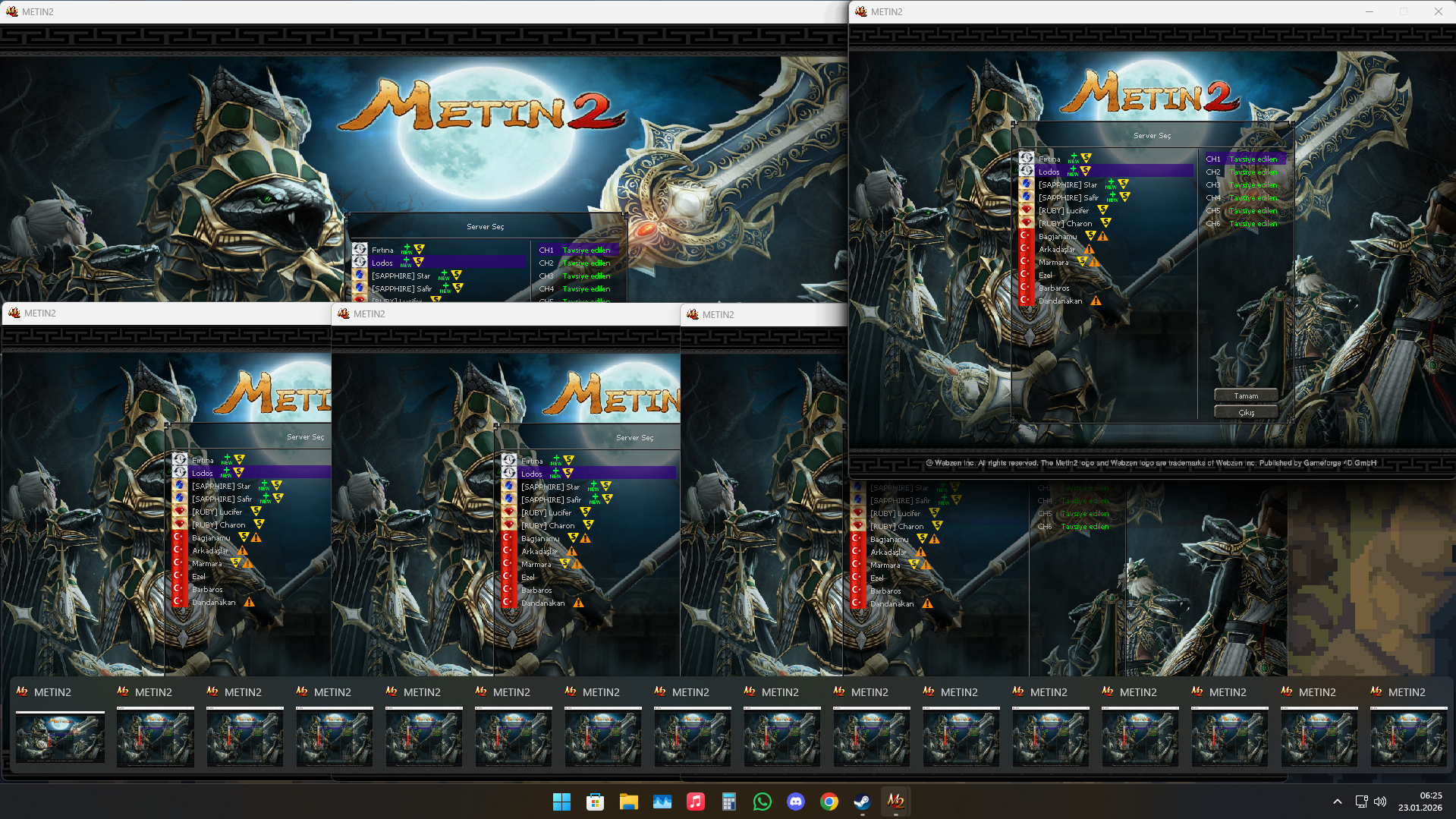Click warning triangle next to Bagjanamu, middle window
Viewport: 1456px width, 819px height.
[x=586, y=538]
